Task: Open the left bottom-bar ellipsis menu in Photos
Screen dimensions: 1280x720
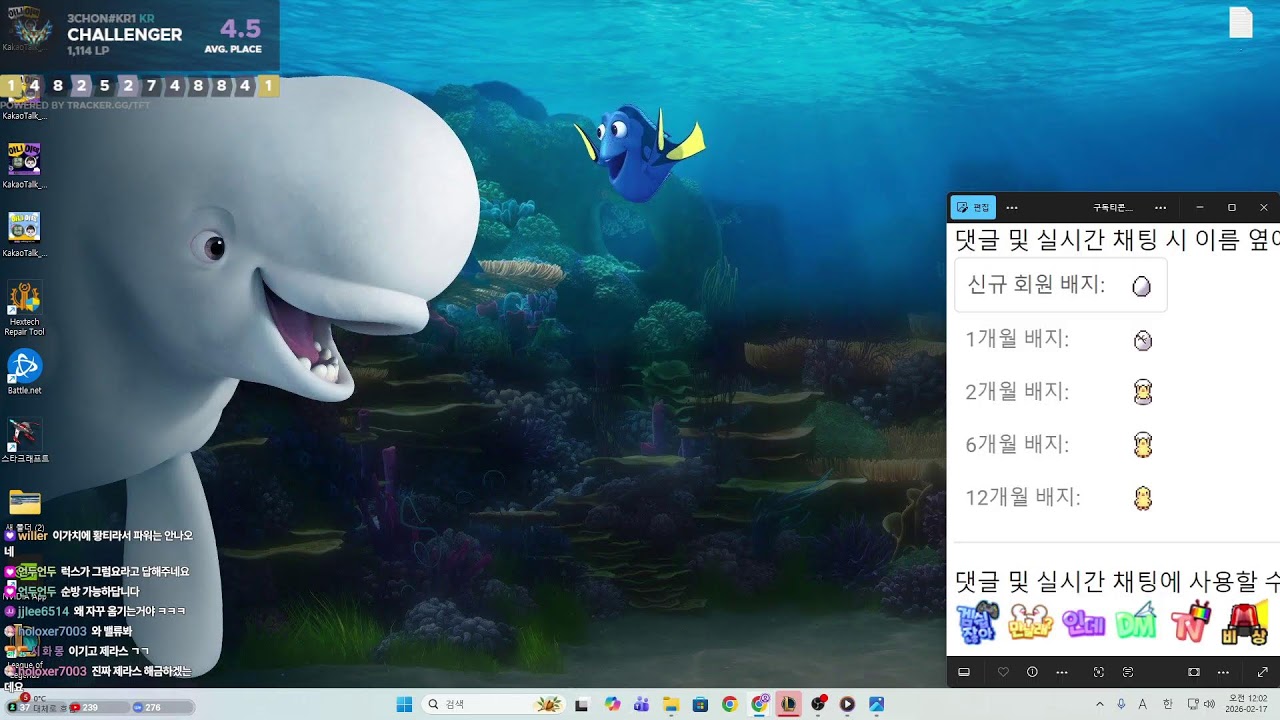Action: click(x=1061, y=672)
